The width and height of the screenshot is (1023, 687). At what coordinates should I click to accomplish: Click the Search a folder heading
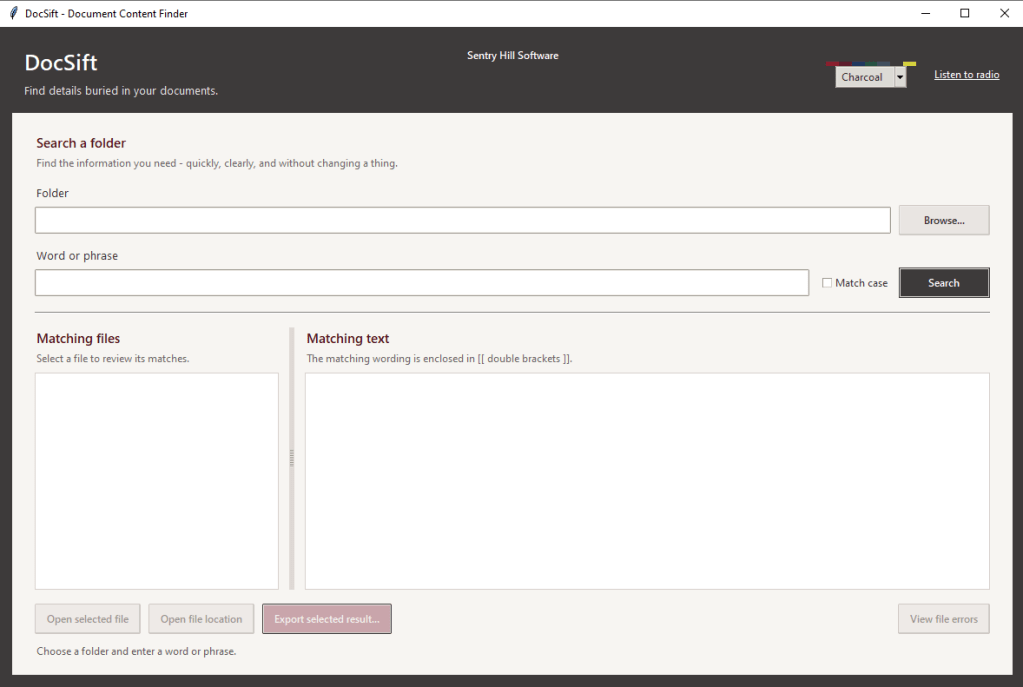click(x=81, y=143)
